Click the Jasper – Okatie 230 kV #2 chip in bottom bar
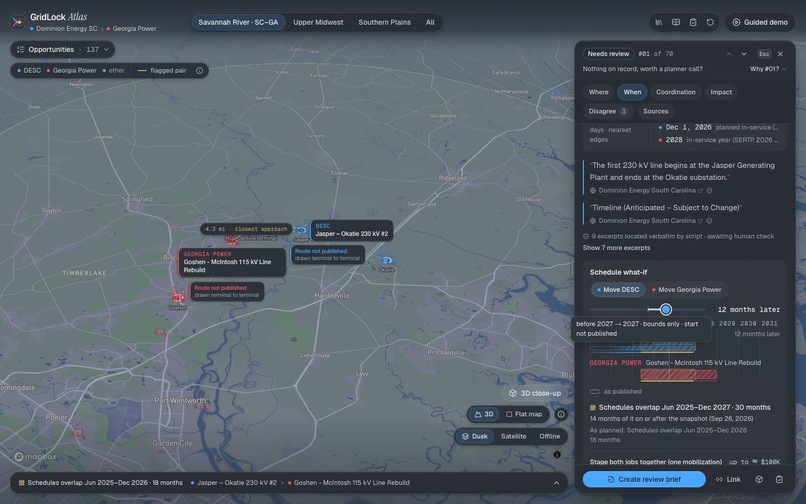Viewport: 806px width, 504px height. (233, 483)
